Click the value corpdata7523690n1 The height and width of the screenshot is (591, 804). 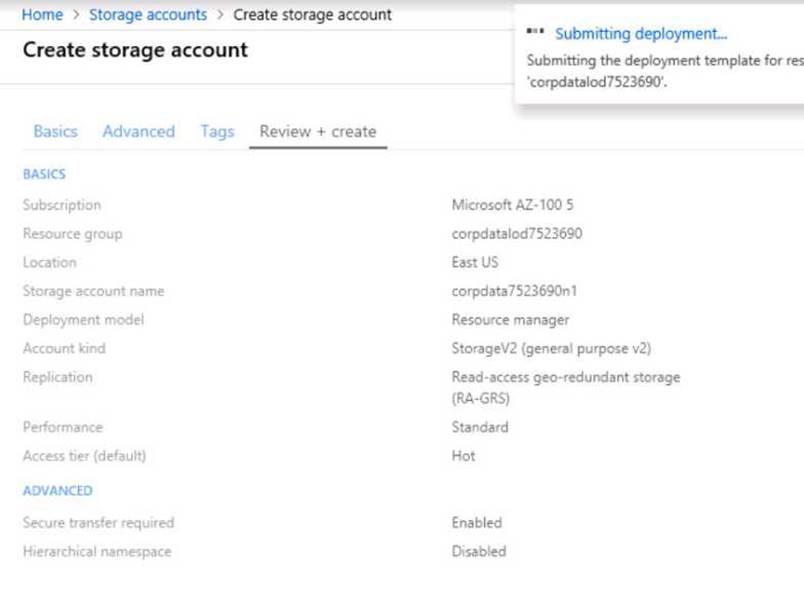tap(514, 291)
